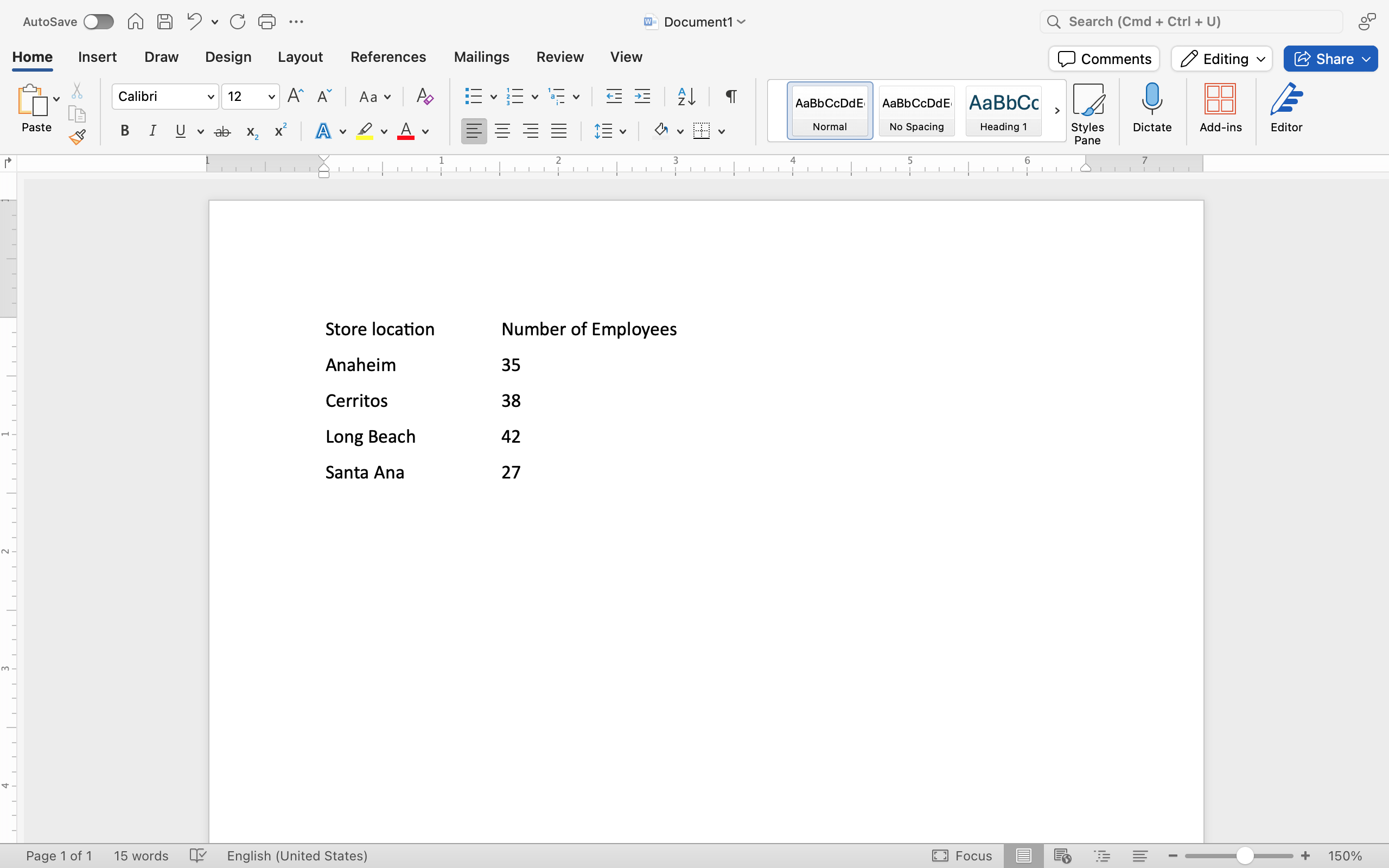Screen dimensions: 1389x868
Task: Open the proofing spelling check icon in status bar
Action: [x=197, y=856]
